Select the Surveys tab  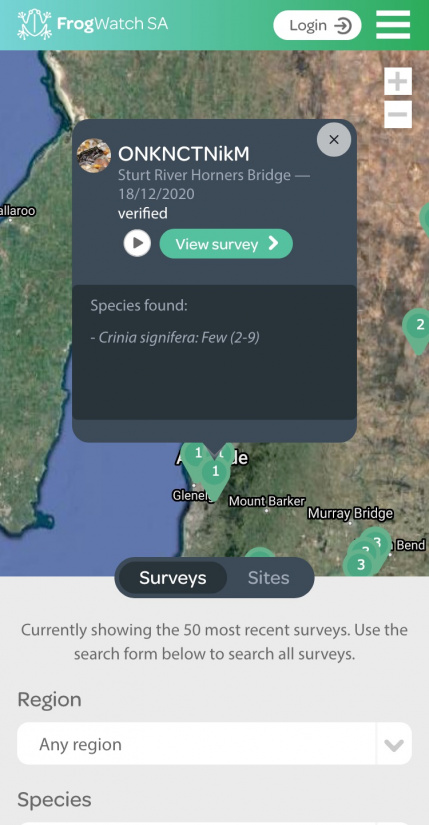[x=173, y=578]
